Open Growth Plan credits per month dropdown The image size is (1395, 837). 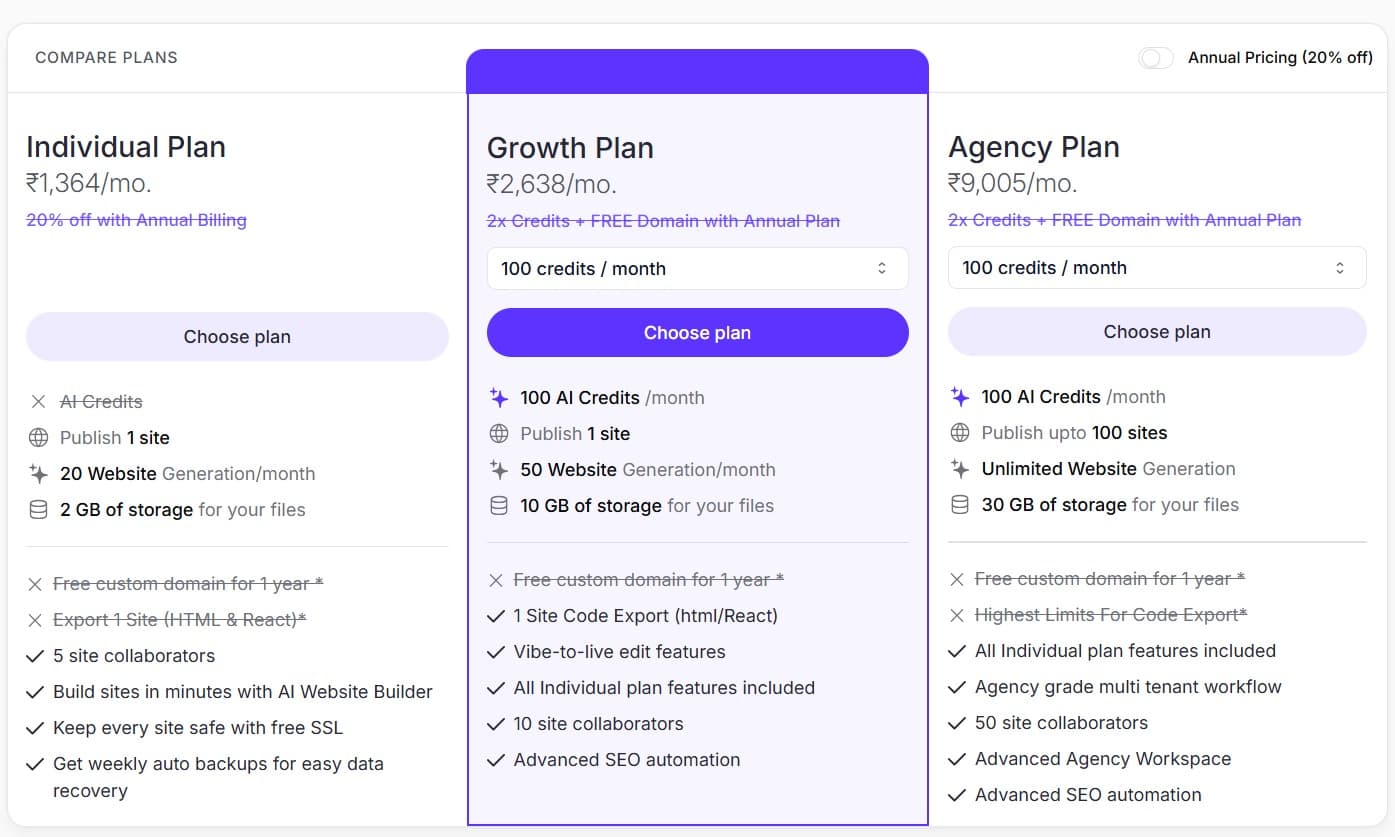697,268
